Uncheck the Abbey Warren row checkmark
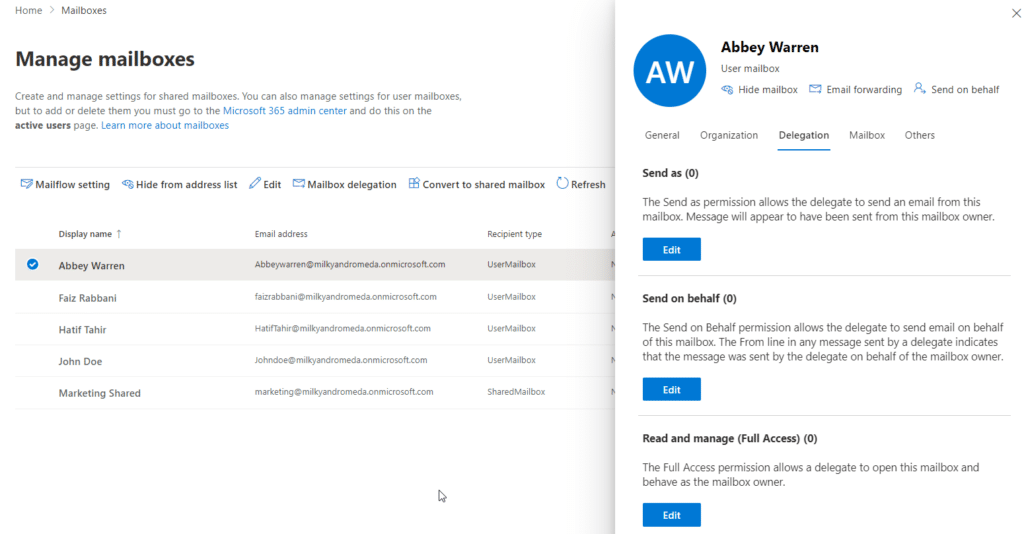This screenshot has height=534, width=1024. (x=33, y=264)
